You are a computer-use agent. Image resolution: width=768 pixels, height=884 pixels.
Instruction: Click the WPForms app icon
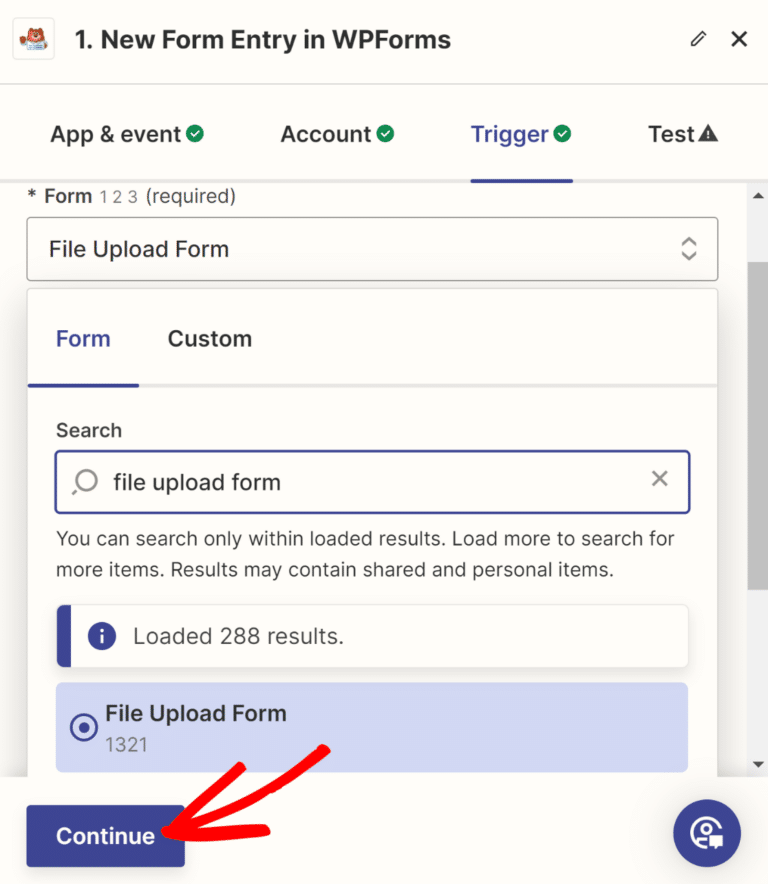coord(33,38)
